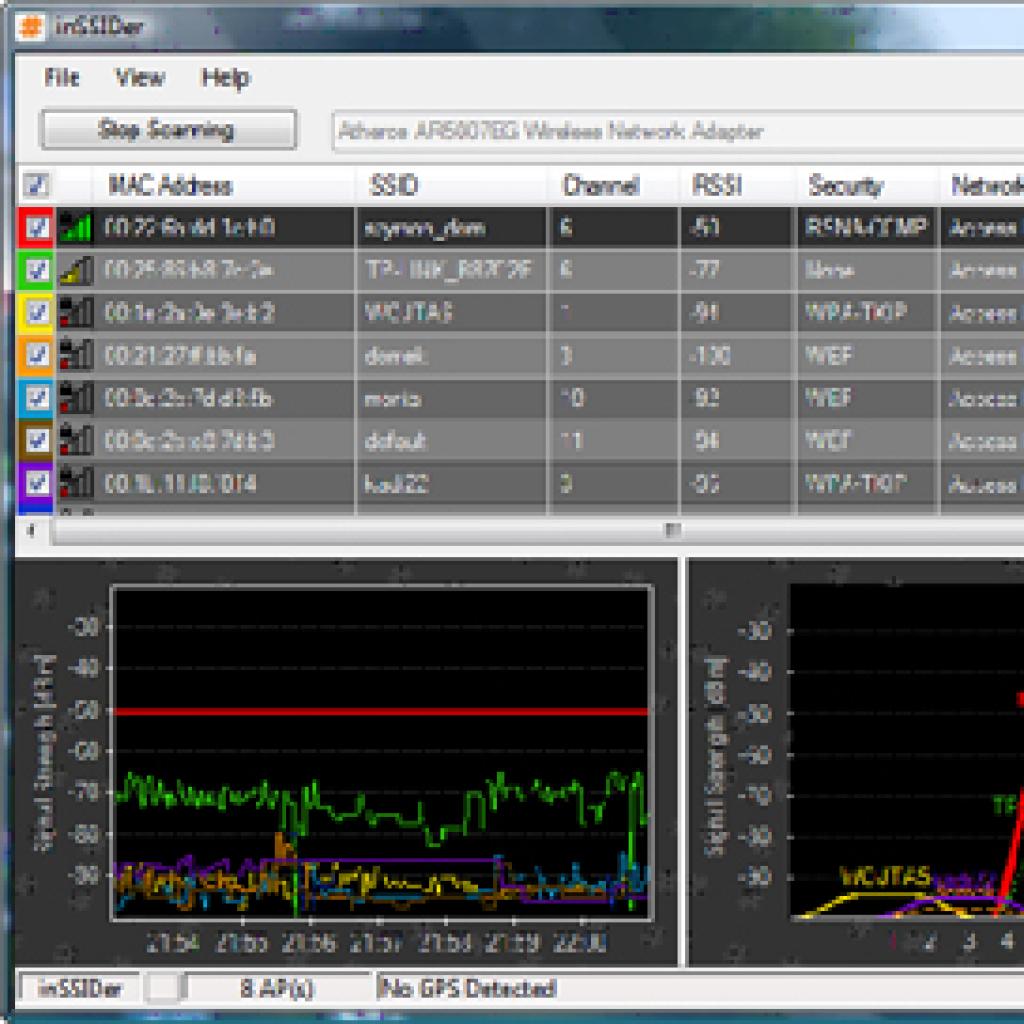Sort by the RSSI column header
Screen dimensions: 1024x1024
point(737,185)
